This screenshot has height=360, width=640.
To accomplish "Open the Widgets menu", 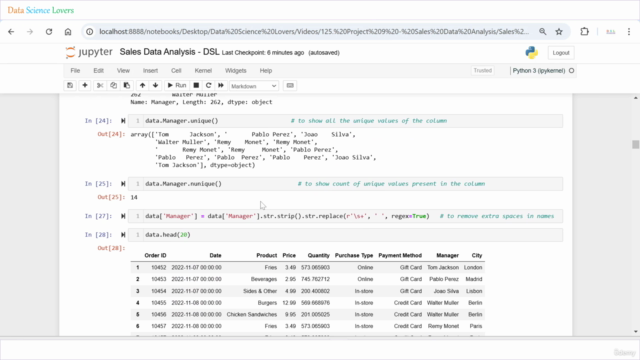I will tap(236, 71).
